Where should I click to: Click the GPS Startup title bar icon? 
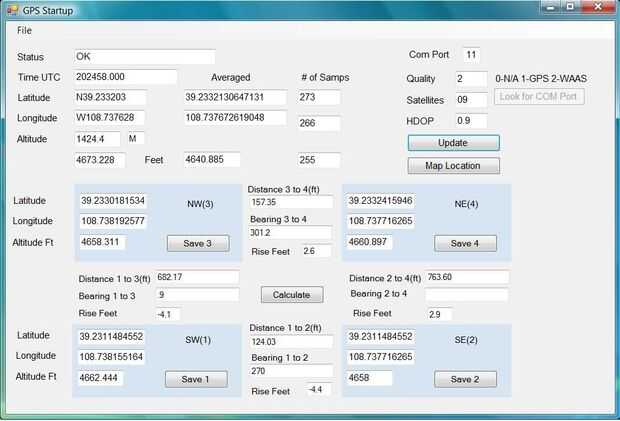(13, 10)
